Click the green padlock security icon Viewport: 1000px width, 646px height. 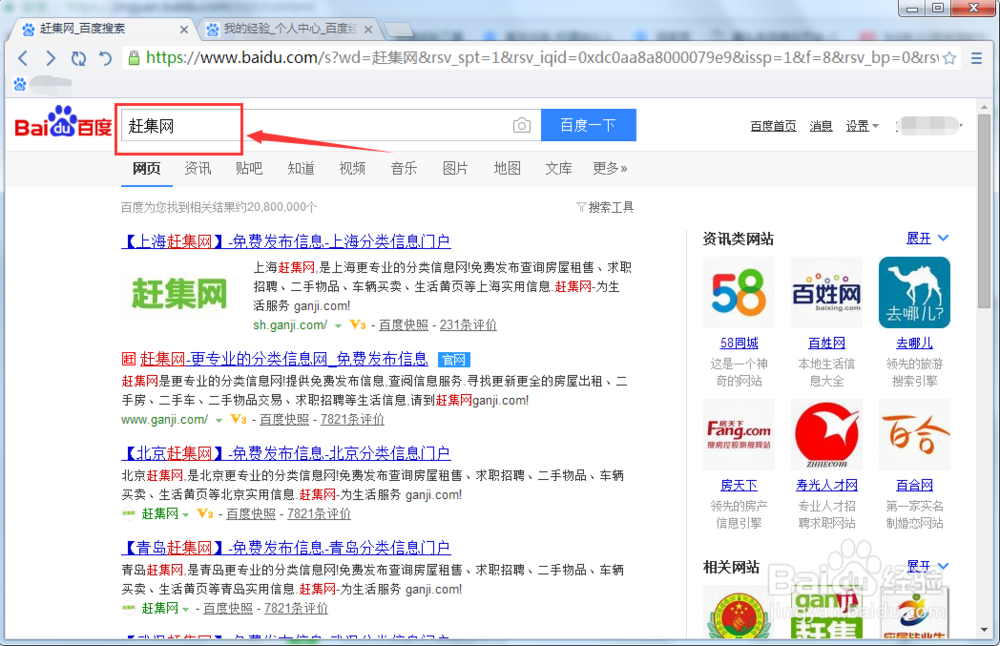tap(134, 58)
